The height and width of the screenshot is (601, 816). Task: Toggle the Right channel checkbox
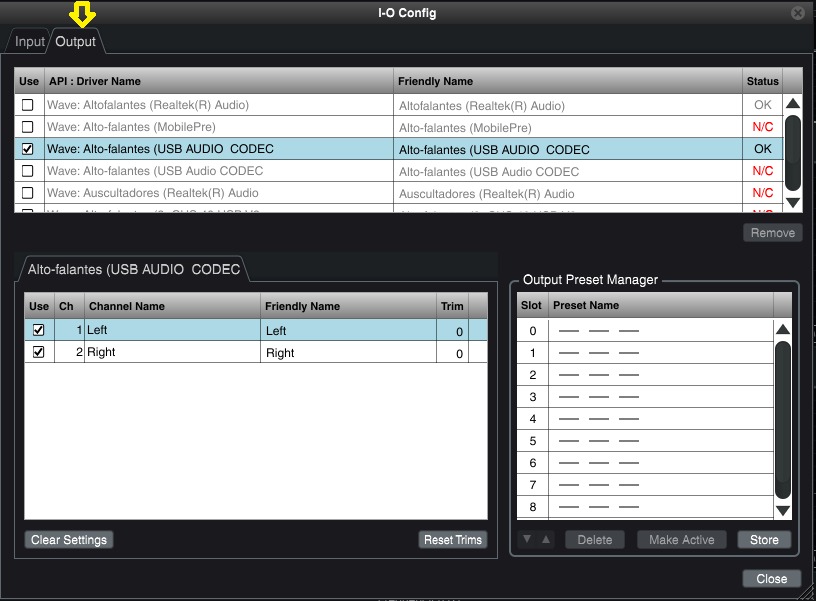[39, 352]
